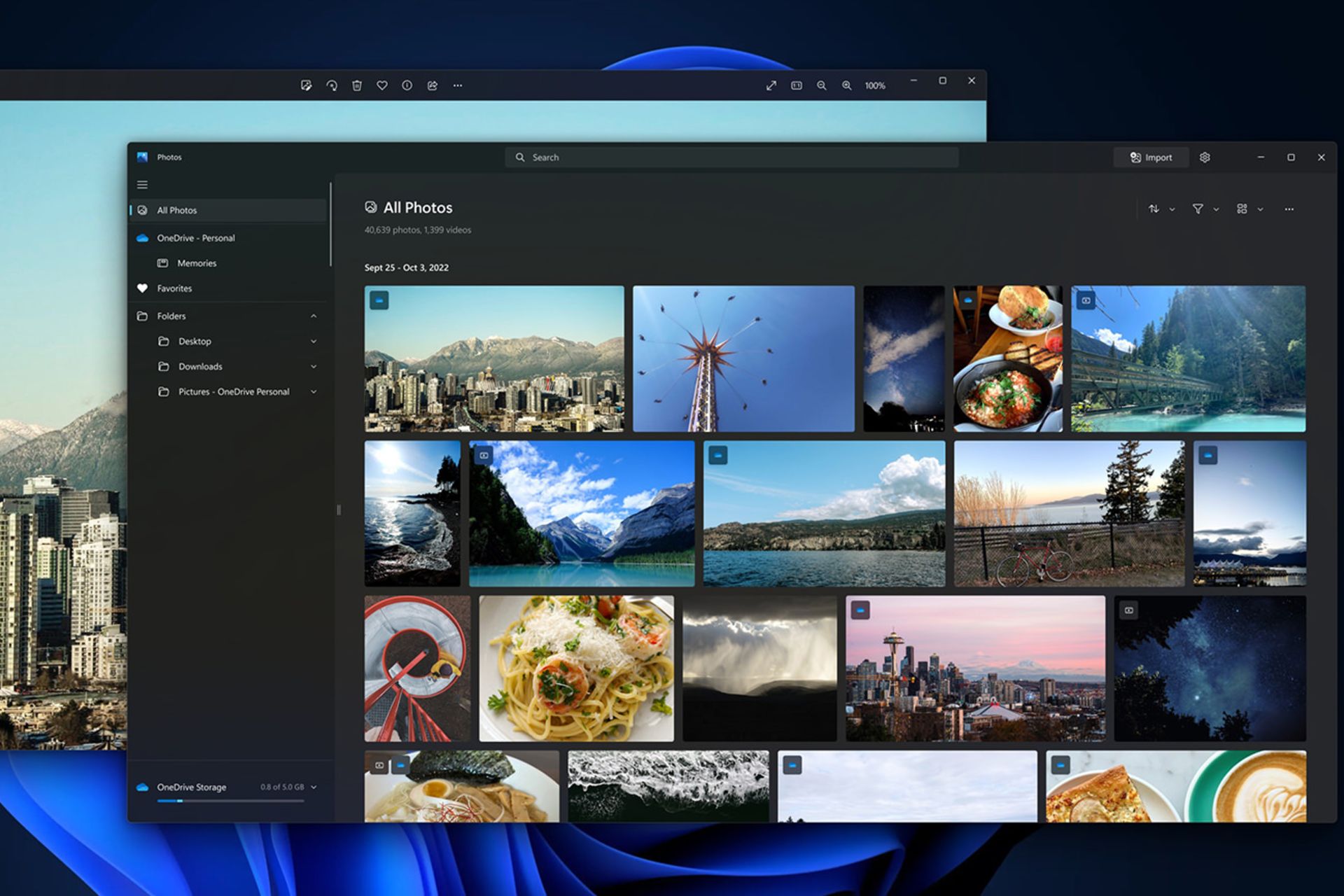1344x896 pixels.
Task: Share the photo from viewer toolbar
Action: tap(433, 85)
